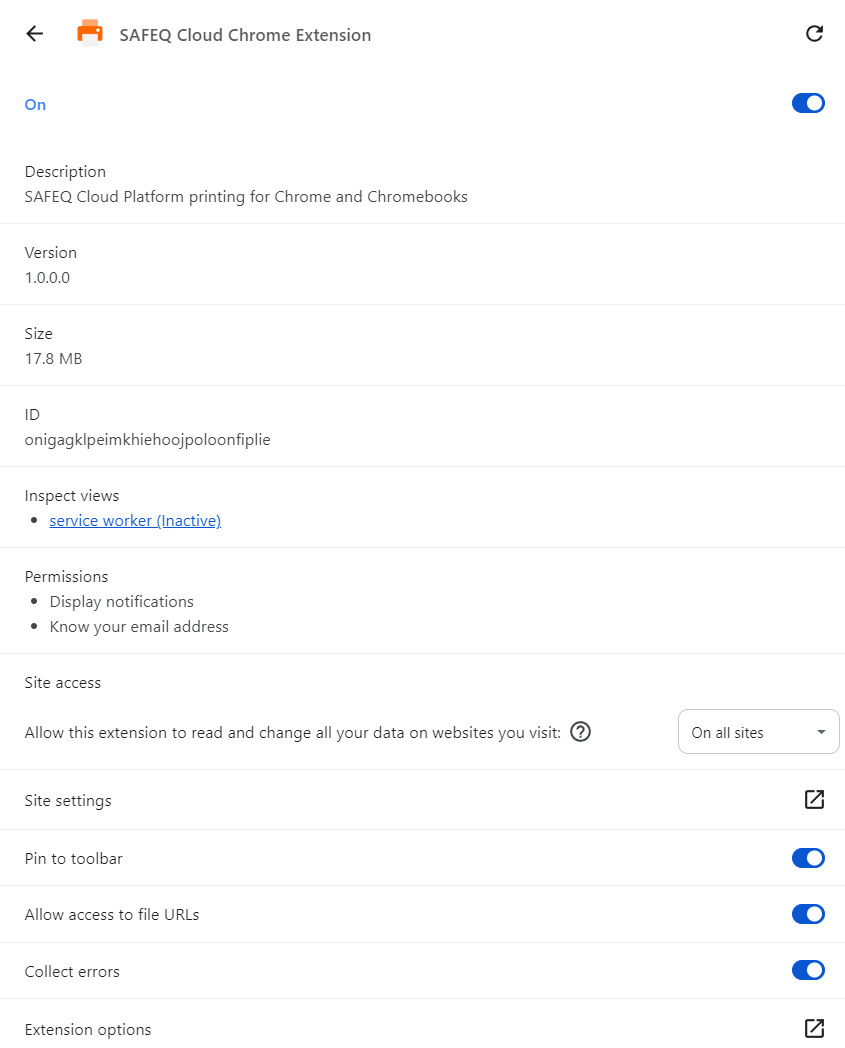This screenshot has height=1048, width=845.
Task: Disable the Pin to toolbar switch
Action: tap(808, 858)
